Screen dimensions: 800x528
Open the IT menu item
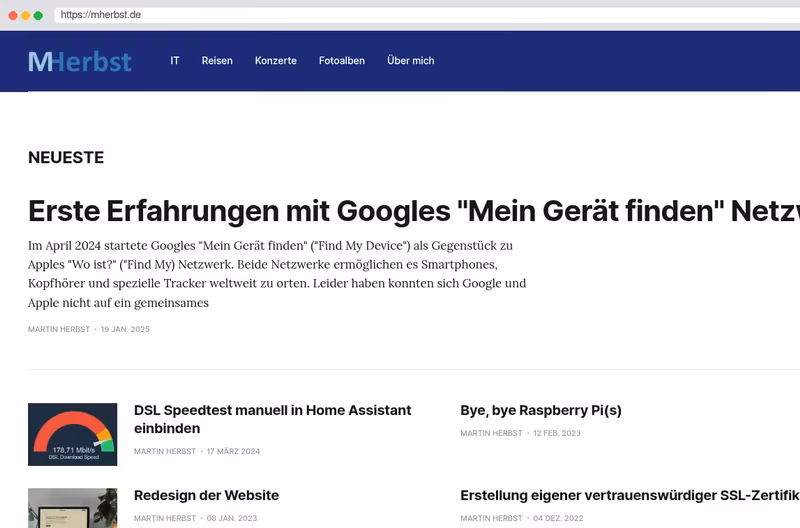[x=174, y=61]
